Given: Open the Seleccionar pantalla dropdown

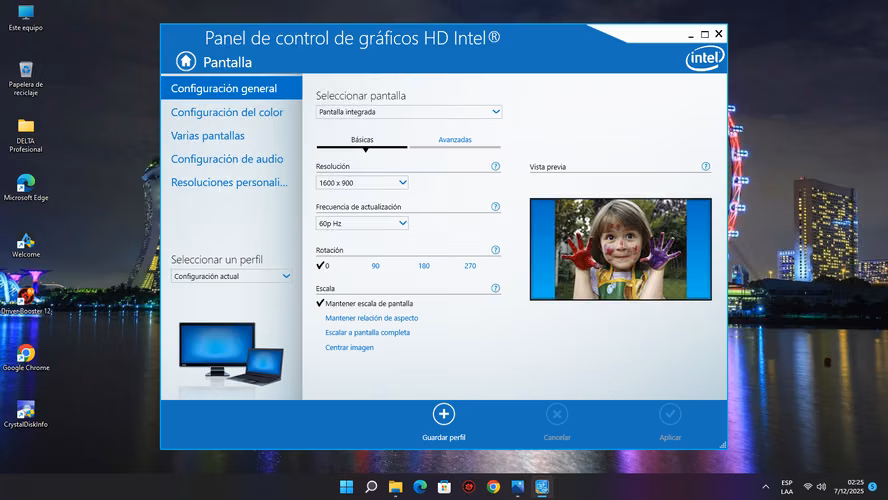Looking at the screenshot, I should coord(408,112).
